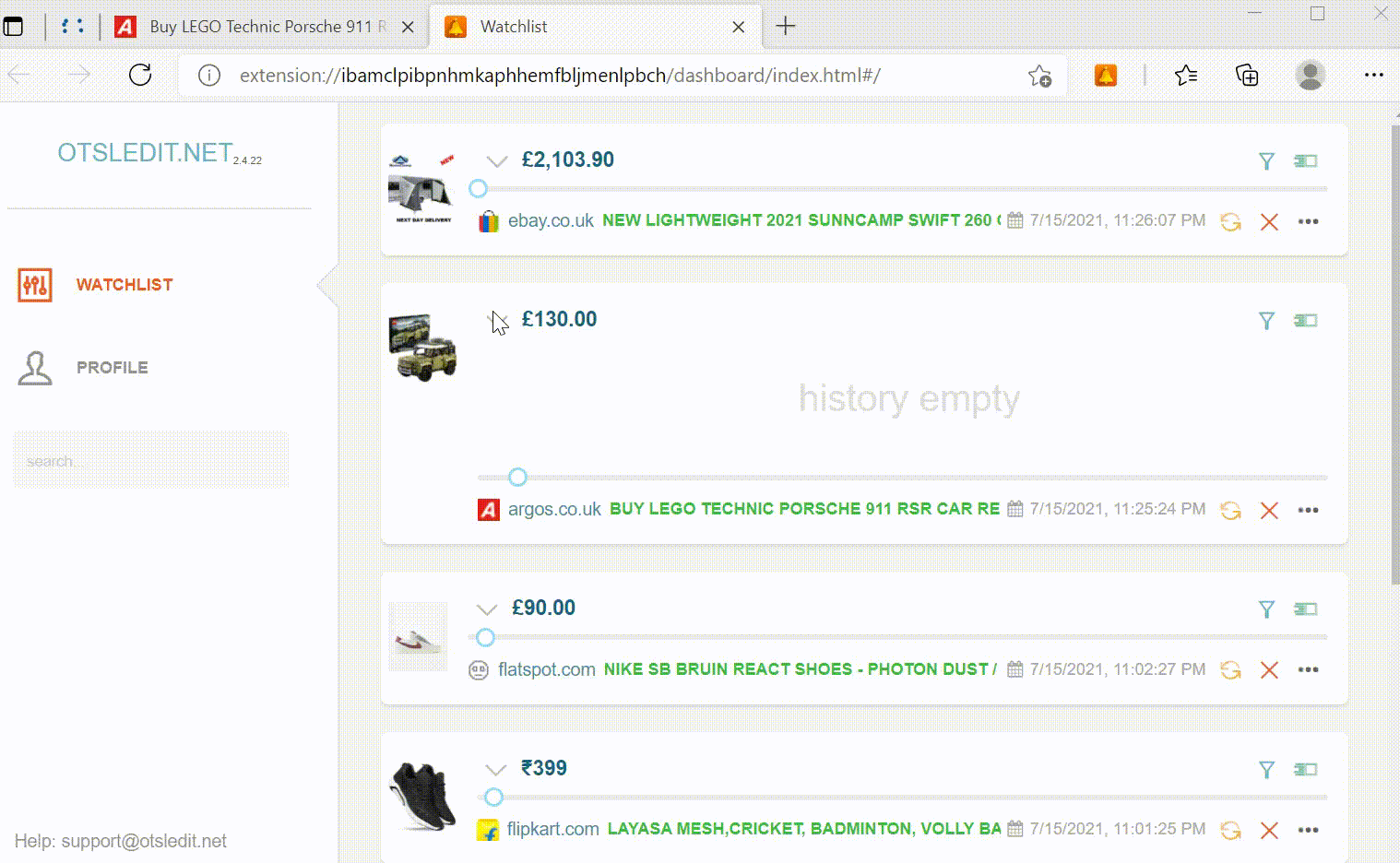Click the watchlist sliders icon in sidebar
The height and width of the screenshot is (863, 1400).
(35, 285)
